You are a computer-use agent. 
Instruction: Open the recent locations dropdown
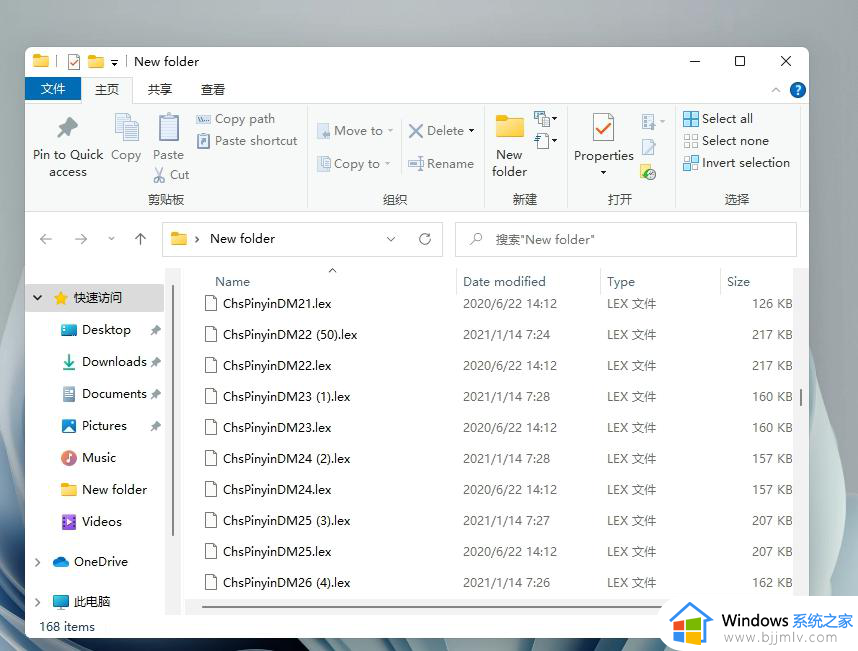(112, 239)
